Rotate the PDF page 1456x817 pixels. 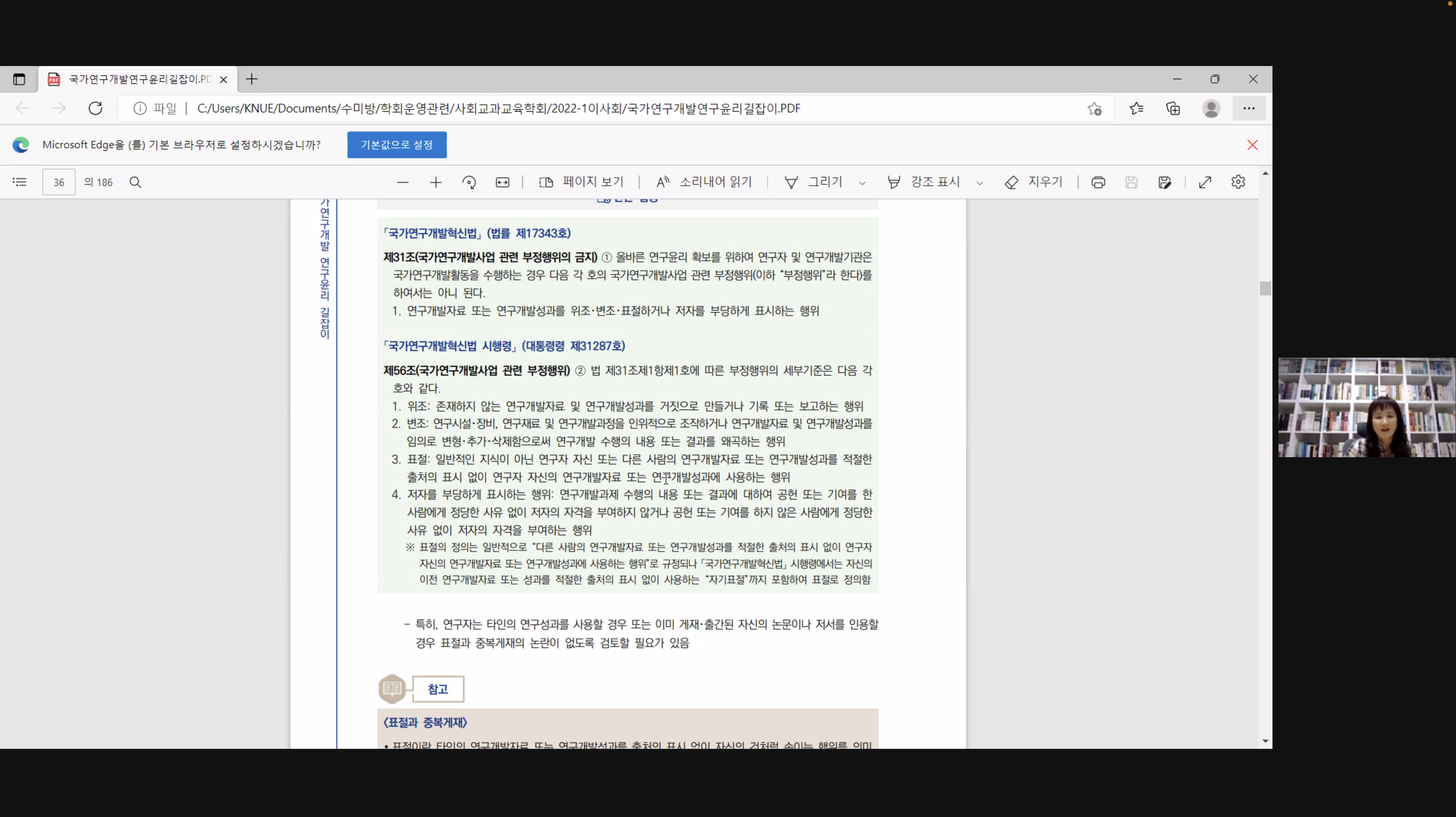469,182
